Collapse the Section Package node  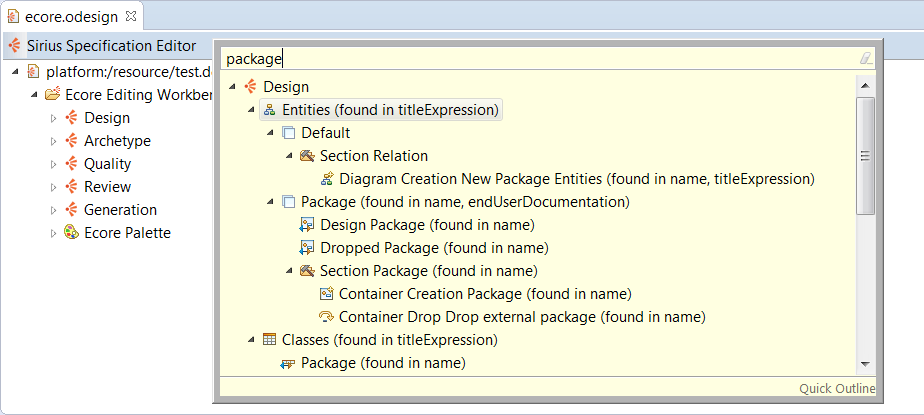(x=290, y=271)
